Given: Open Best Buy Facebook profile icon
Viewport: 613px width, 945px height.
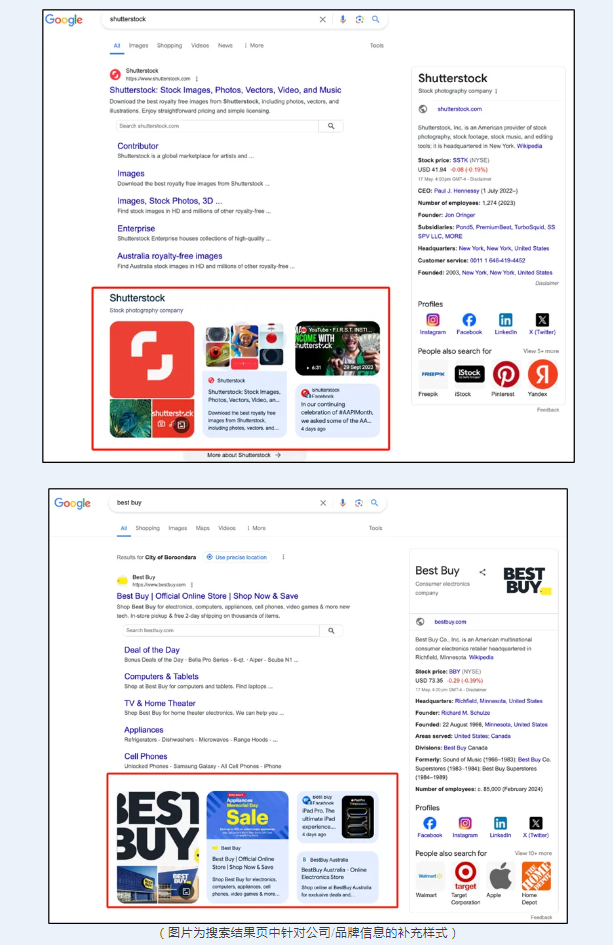Looking at the screenshot, I should 430,823.
